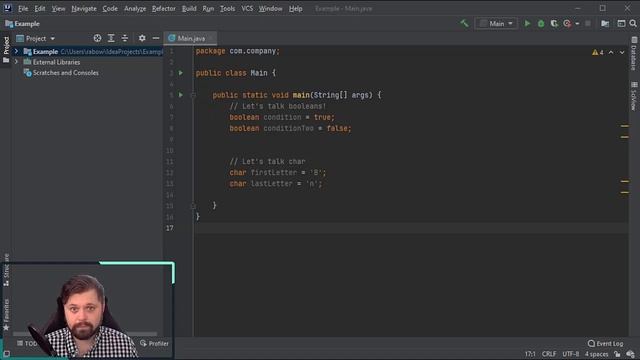Toggle the Project tool window side tab
Screen dimensions: 640x360
(6, 50)
